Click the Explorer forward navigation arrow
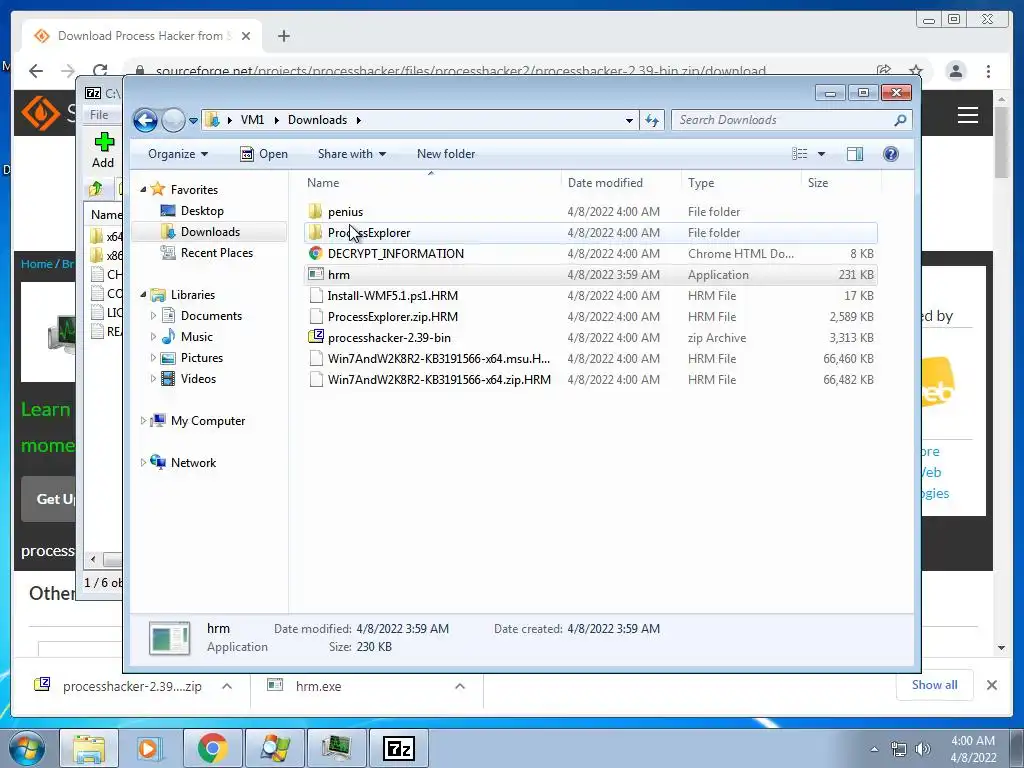Screen dimensions: 1024x768 (173, 120)
